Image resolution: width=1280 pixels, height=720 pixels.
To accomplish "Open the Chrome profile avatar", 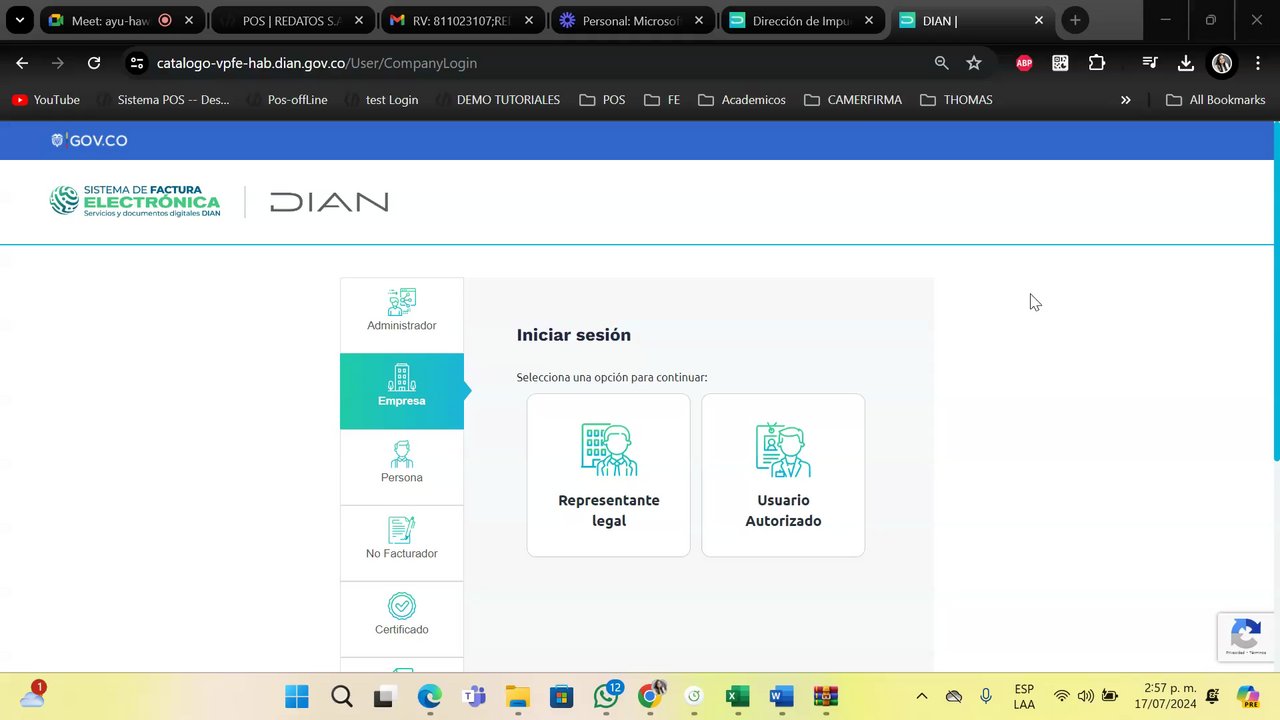I will click(x=1222, y=63).
